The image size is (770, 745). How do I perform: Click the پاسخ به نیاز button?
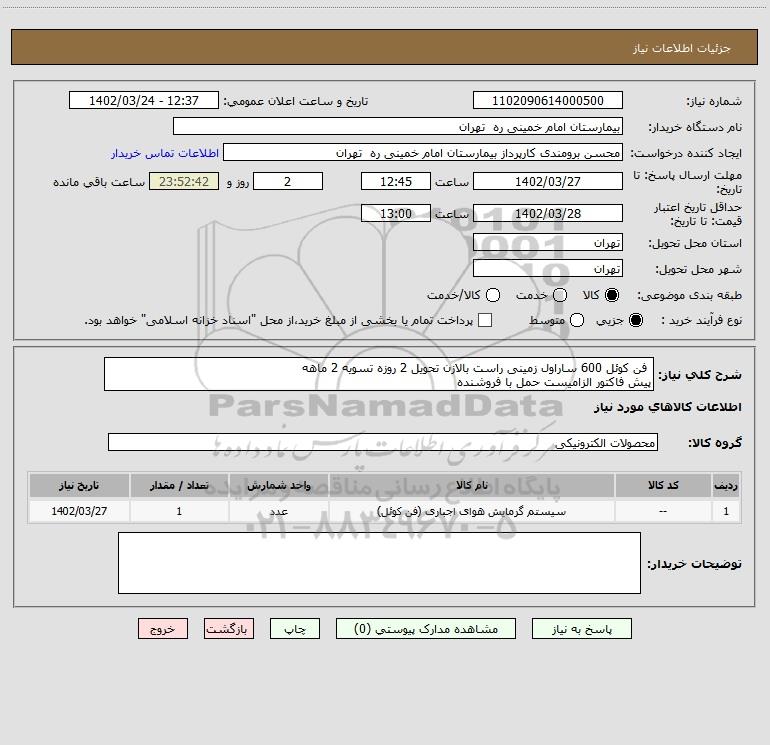(581, 629)
